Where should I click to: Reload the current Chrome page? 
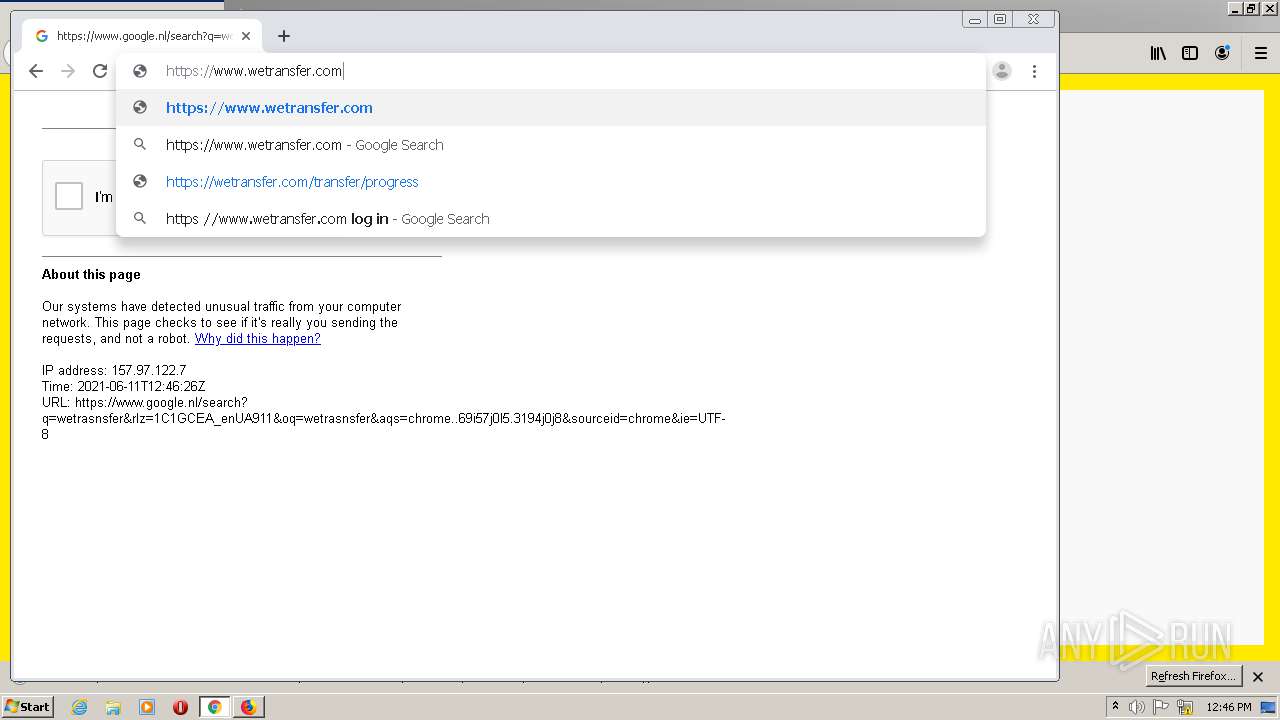[x=100, y=71]
